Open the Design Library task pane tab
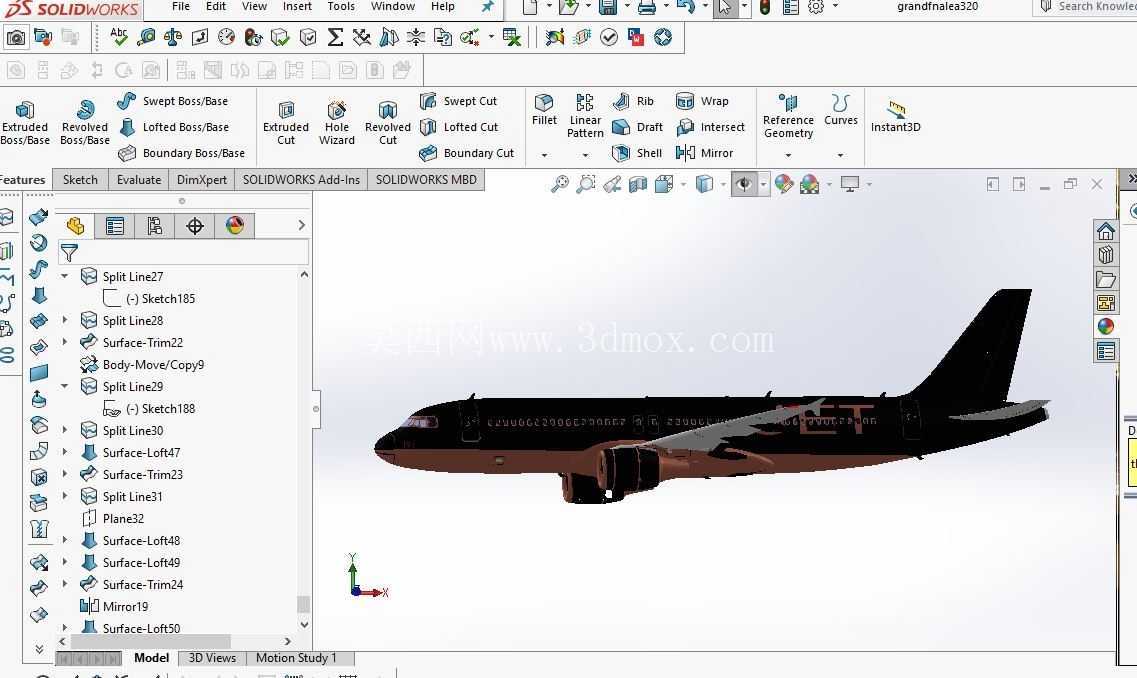The height and width of the screenshot is (678, 1137). pos(1105,255)
